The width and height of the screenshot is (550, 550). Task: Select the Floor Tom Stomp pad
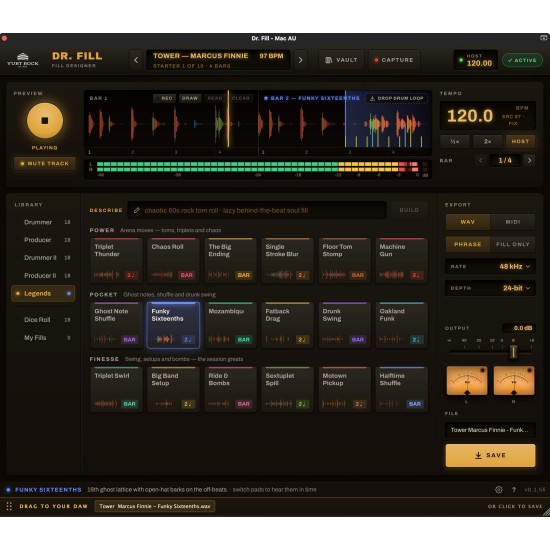click(x=344, y=260)
